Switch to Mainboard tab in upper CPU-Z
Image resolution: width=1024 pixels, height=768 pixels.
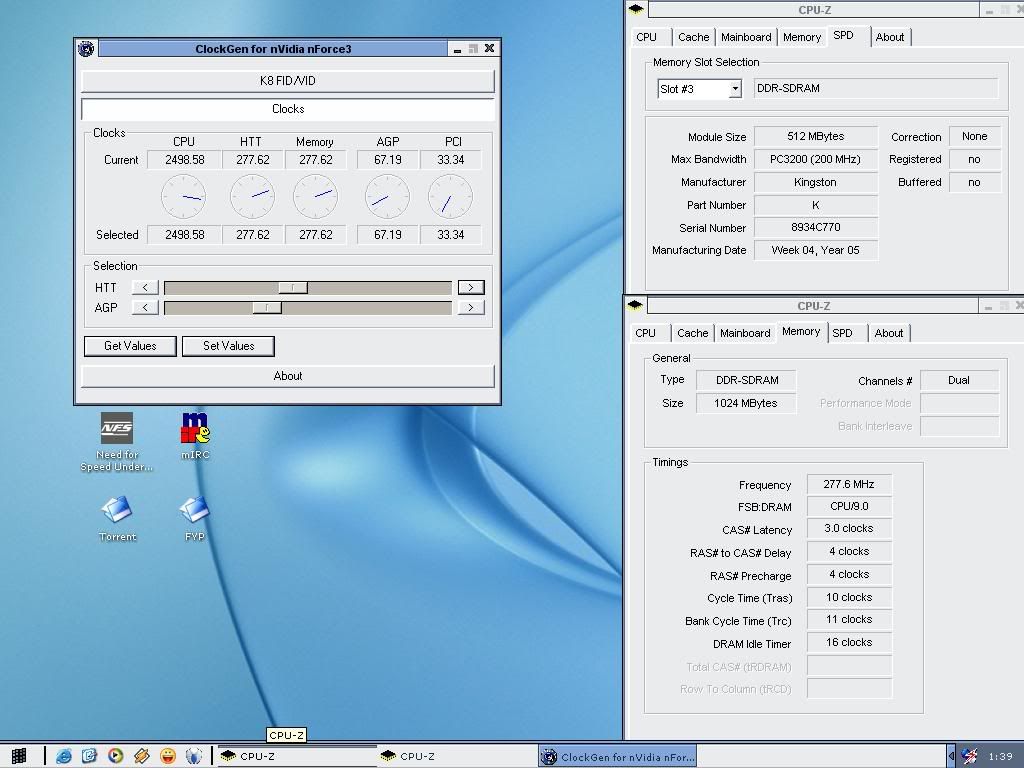(746, 37)
